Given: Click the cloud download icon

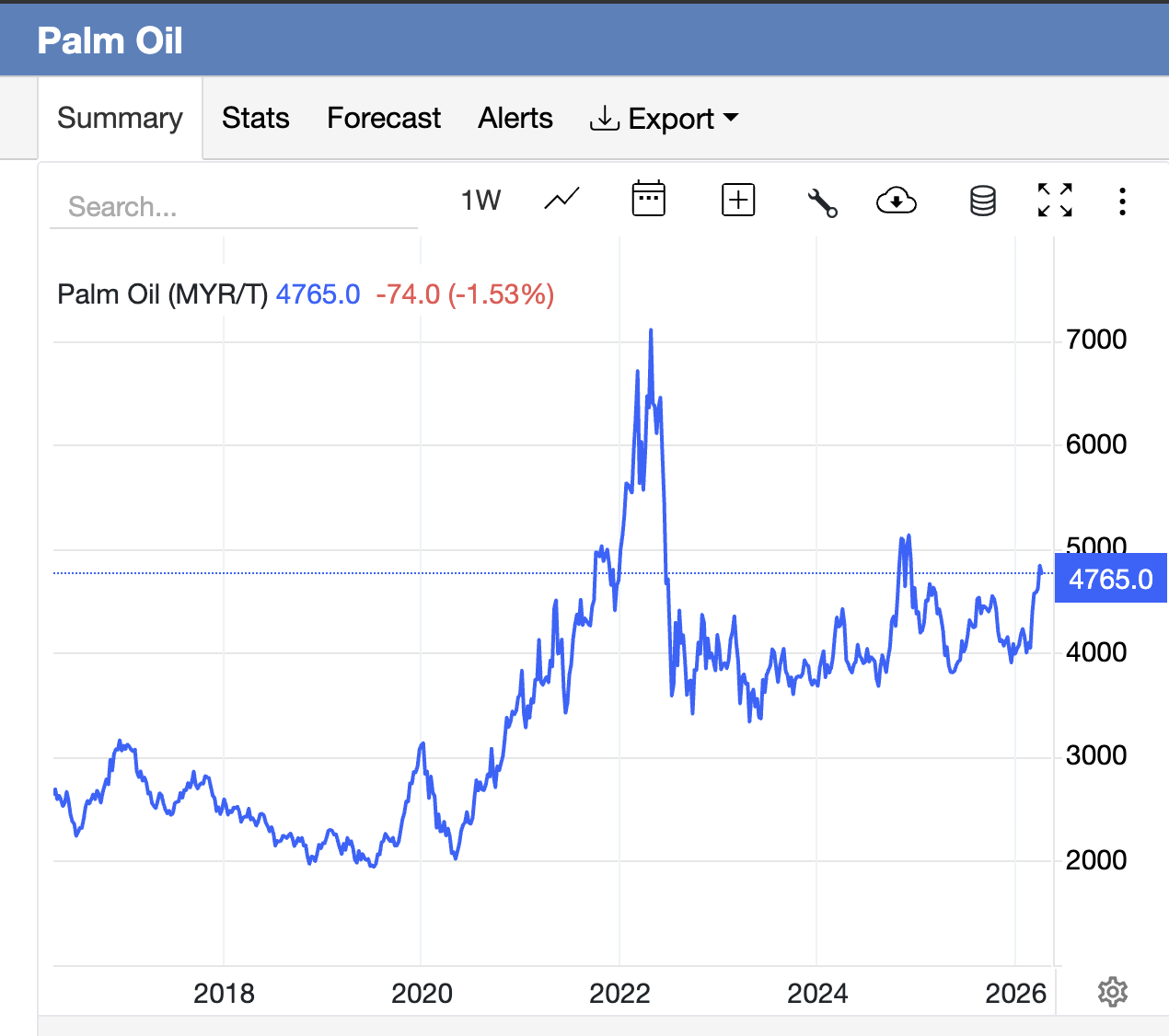Looking at the screenshot, I should coord(896,200).
